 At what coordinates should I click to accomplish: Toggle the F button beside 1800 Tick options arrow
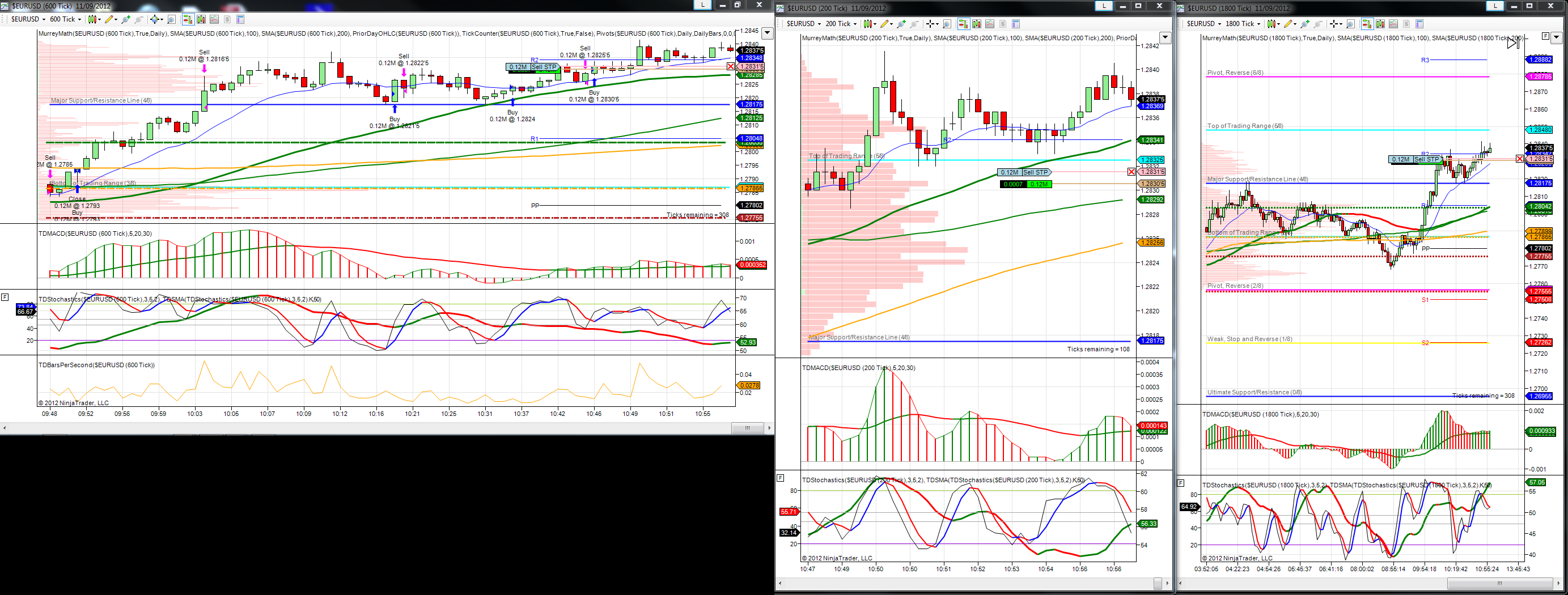point(1545,36)
